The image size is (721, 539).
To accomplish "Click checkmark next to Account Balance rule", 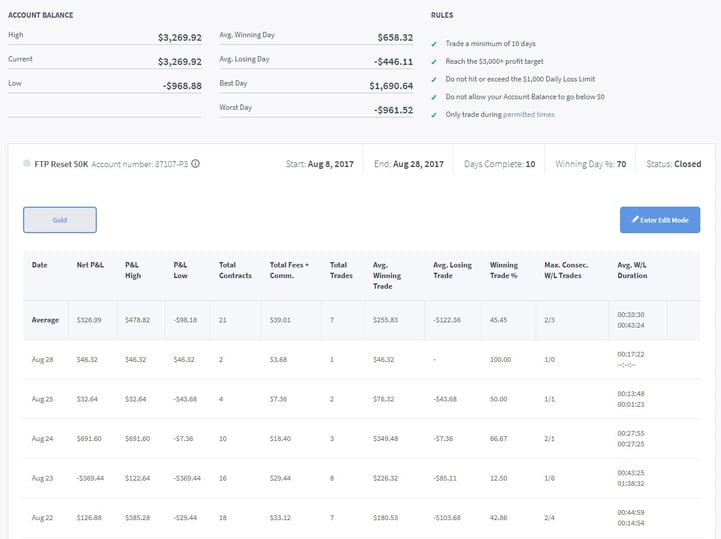I will pyautogui.click(x=434, y=97).
